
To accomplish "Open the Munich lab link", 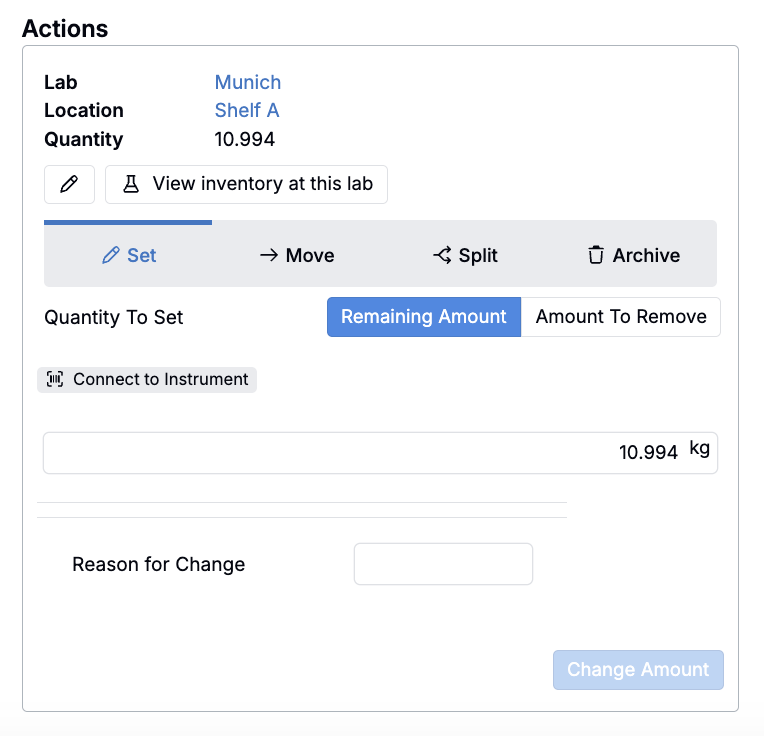I will point(247,82).
